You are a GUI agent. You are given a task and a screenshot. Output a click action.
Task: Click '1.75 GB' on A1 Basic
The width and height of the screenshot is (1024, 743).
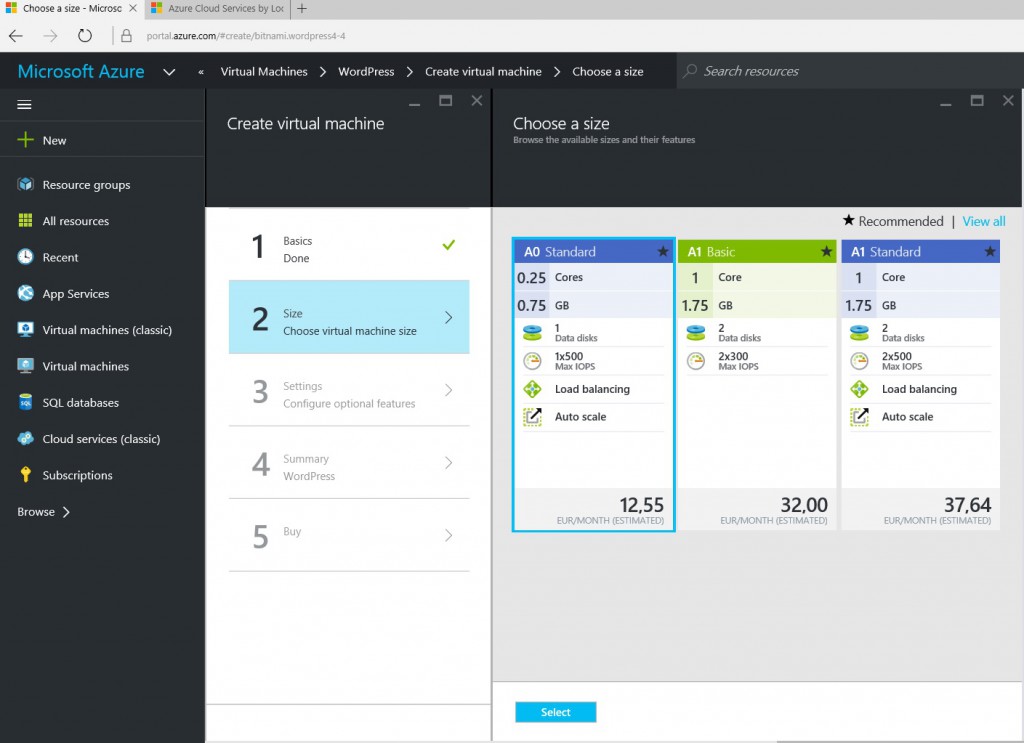click(x=757, y=305)
